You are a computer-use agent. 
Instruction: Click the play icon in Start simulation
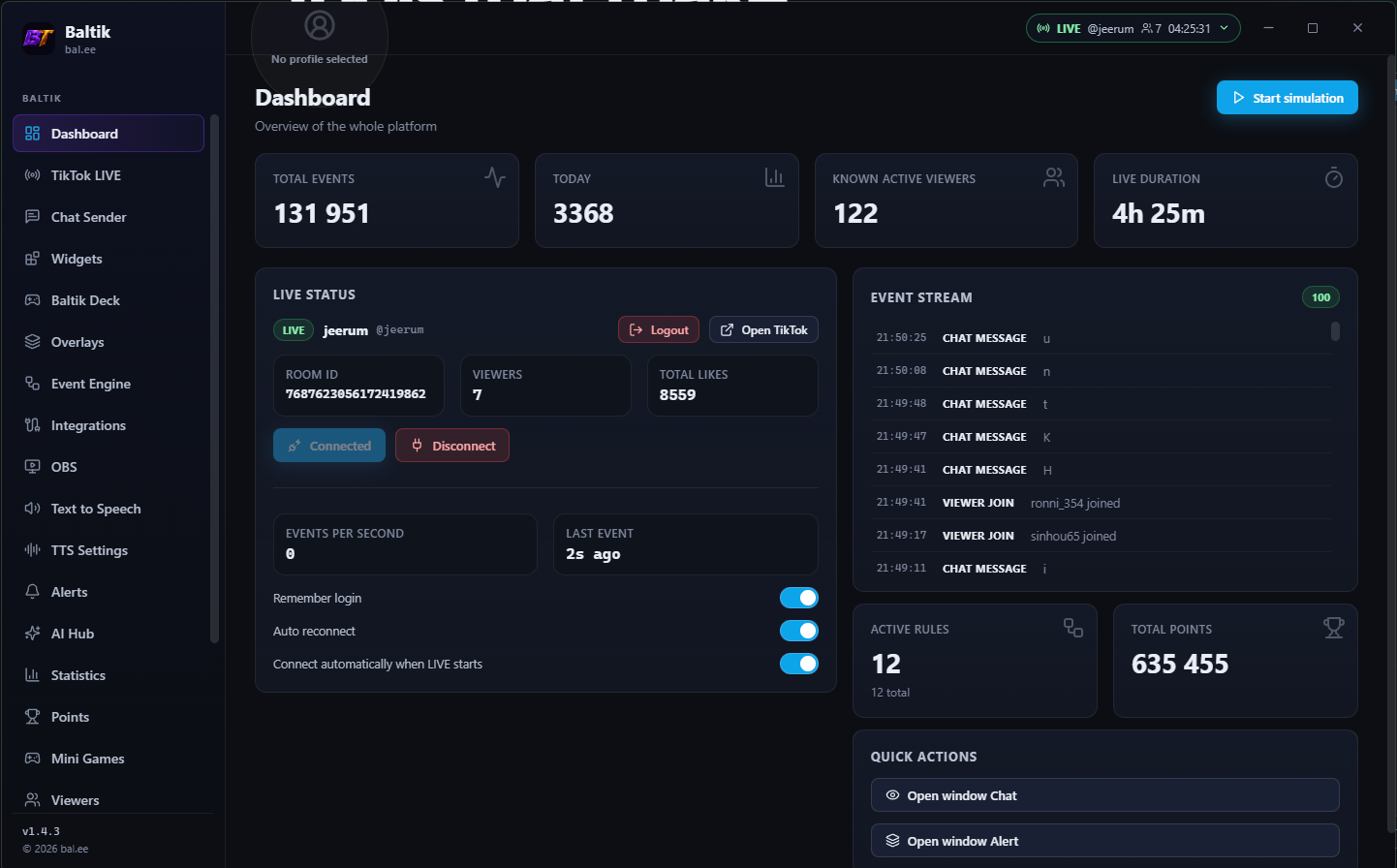[1238, 98]
